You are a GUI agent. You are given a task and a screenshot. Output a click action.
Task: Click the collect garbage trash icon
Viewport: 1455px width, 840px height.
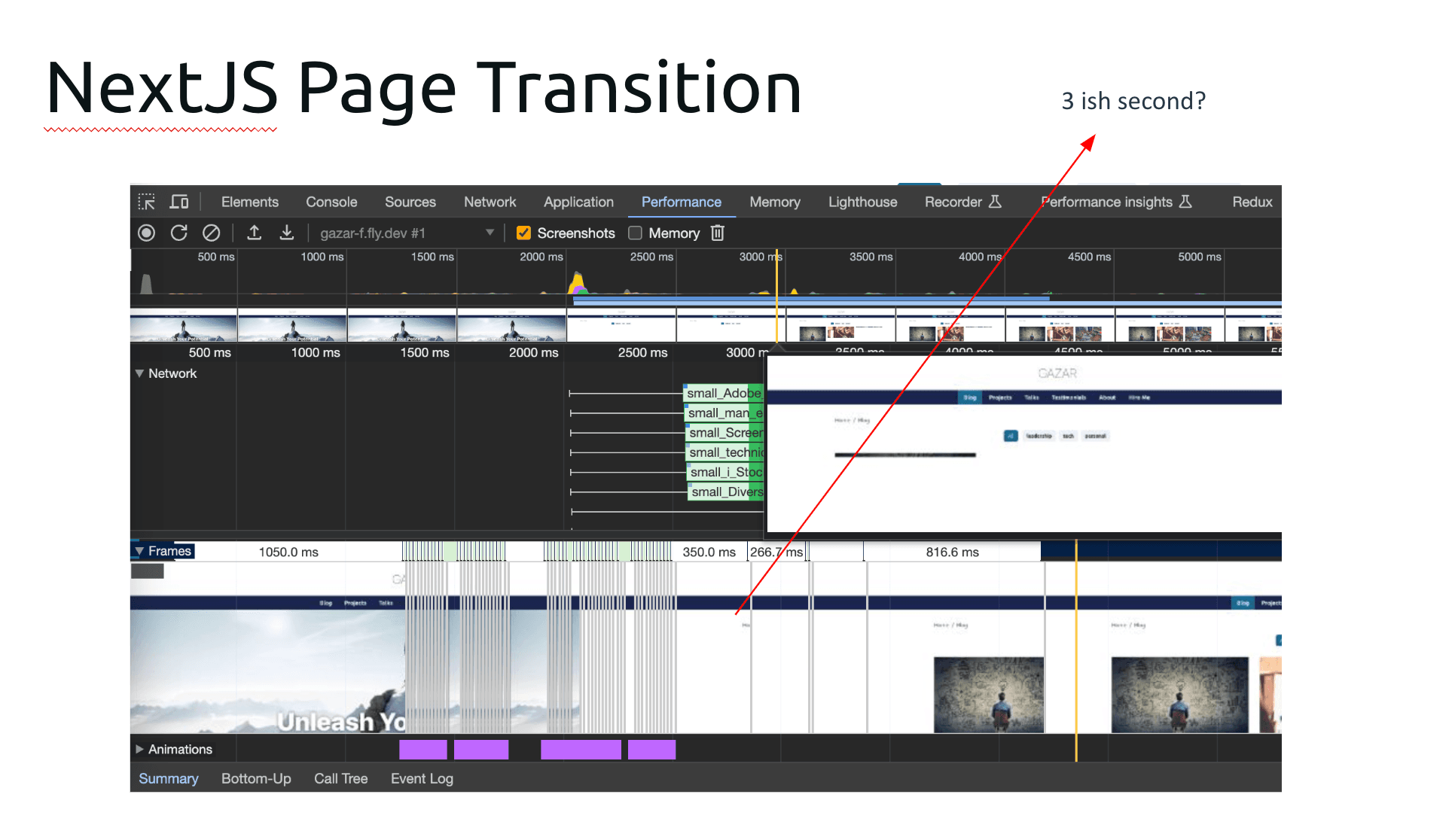(718, 233)
